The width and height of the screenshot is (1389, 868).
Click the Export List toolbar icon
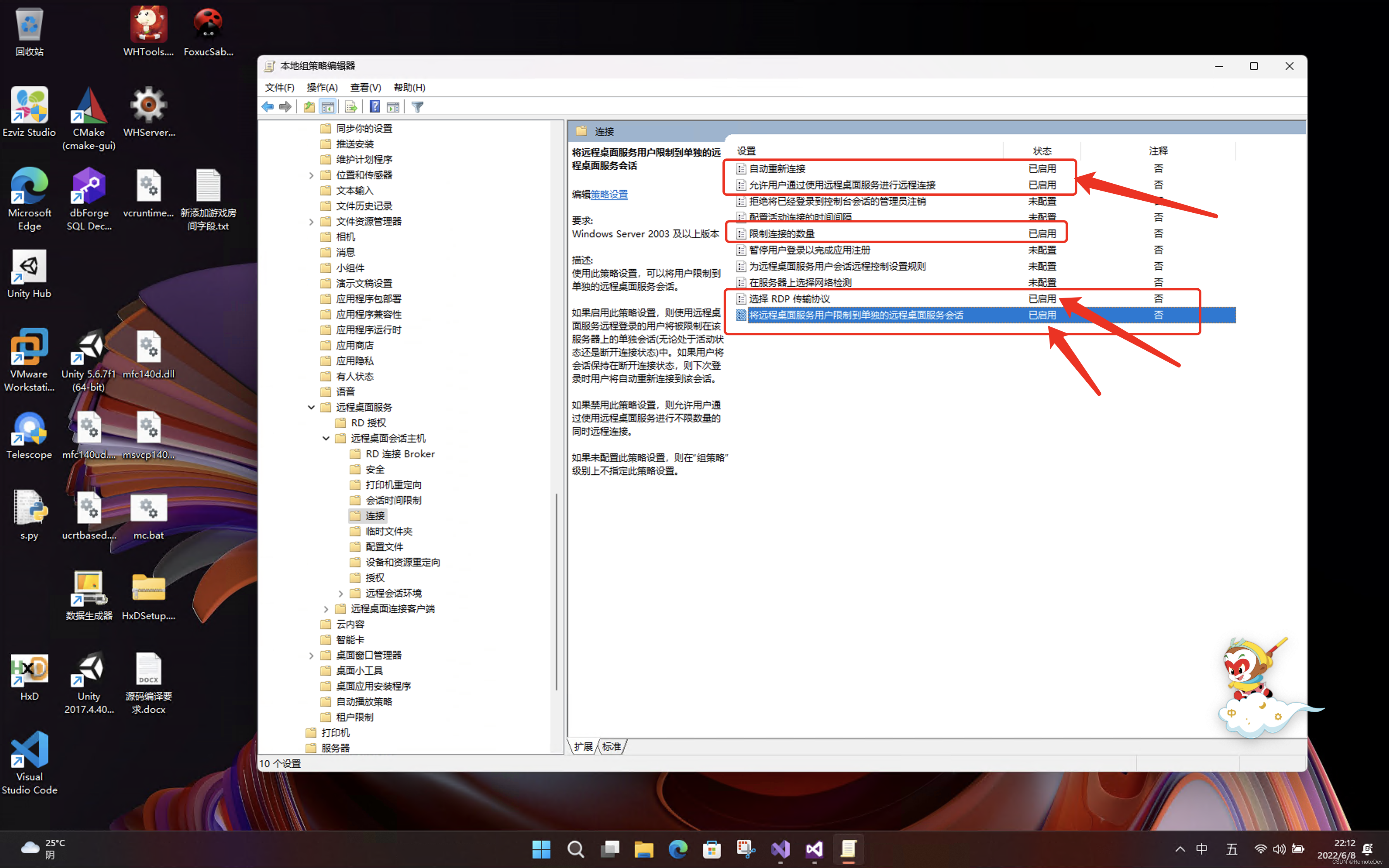[x=351, y=107]
